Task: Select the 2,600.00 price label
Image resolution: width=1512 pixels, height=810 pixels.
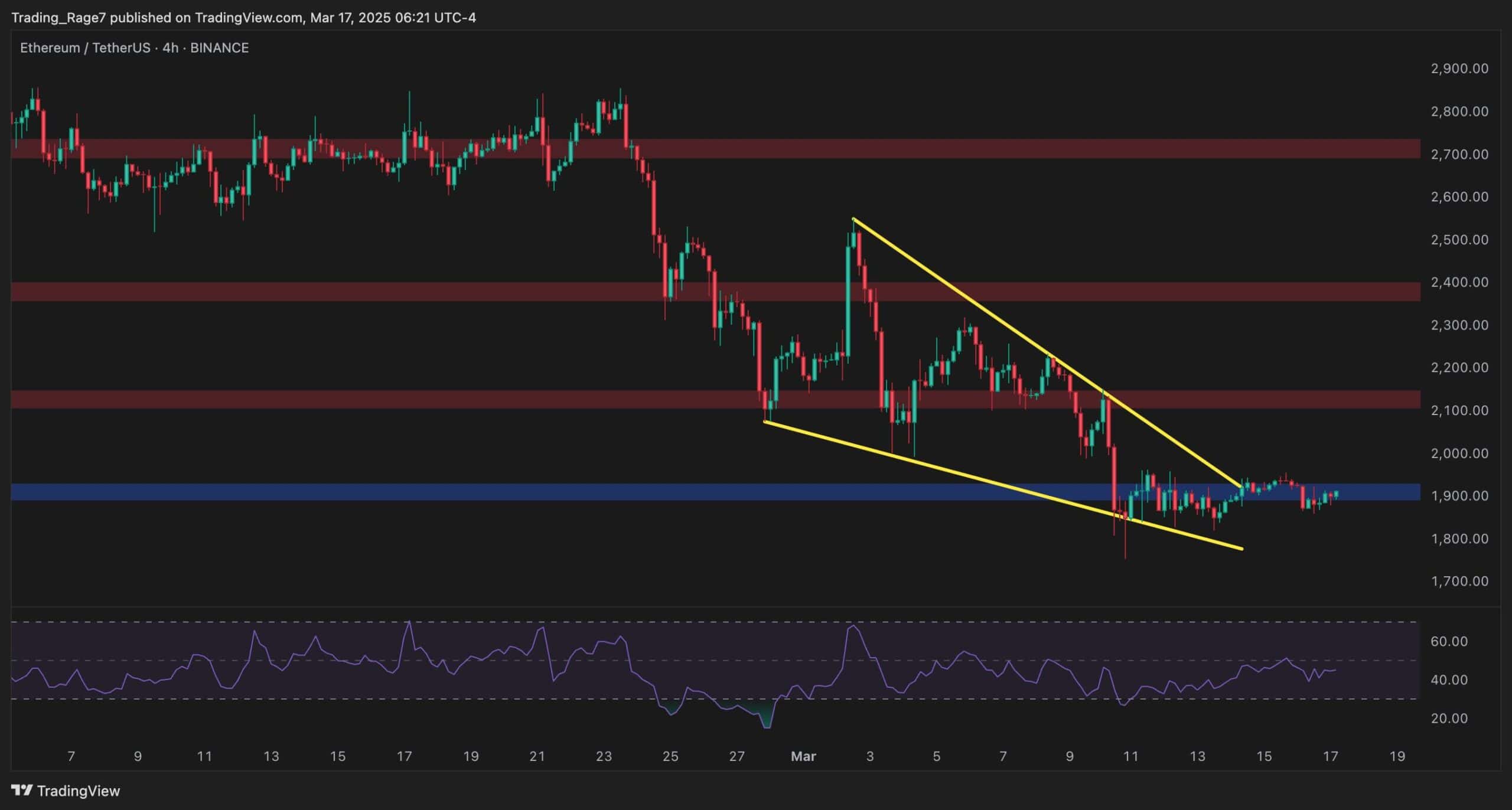Action: (1459, 197)
